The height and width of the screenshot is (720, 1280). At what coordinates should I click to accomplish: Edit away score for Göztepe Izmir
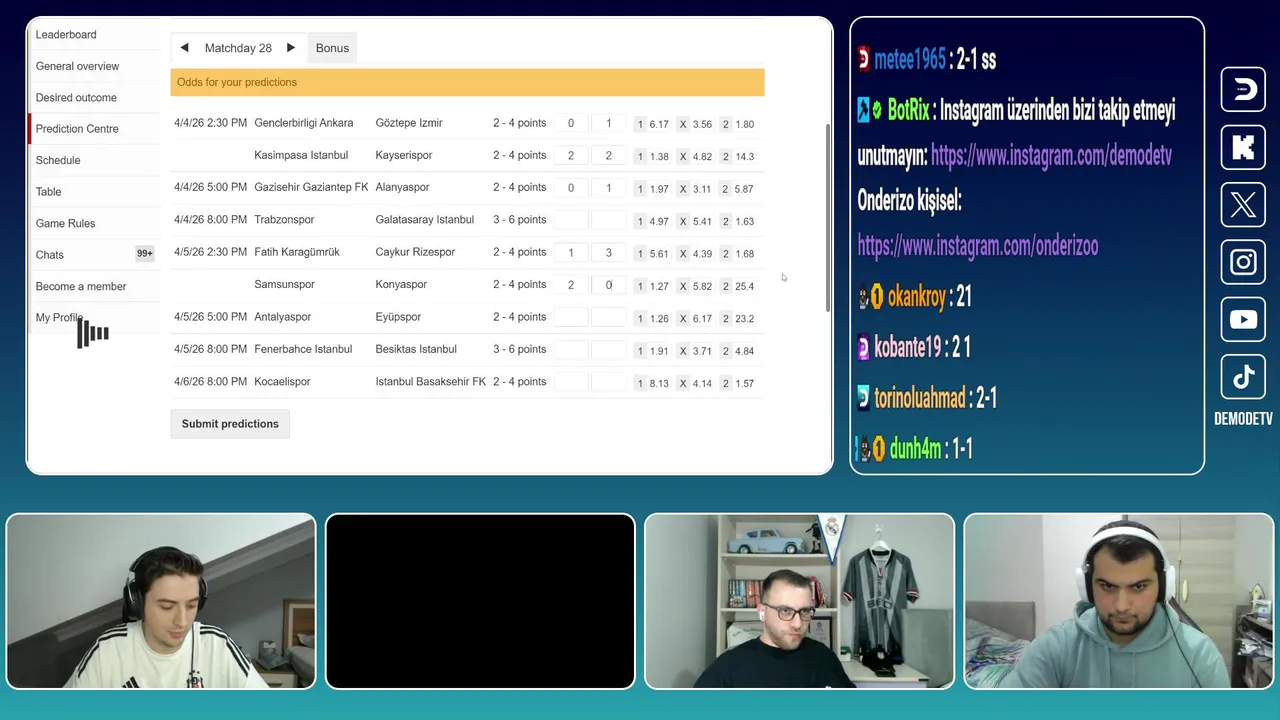tap(608, 123)
